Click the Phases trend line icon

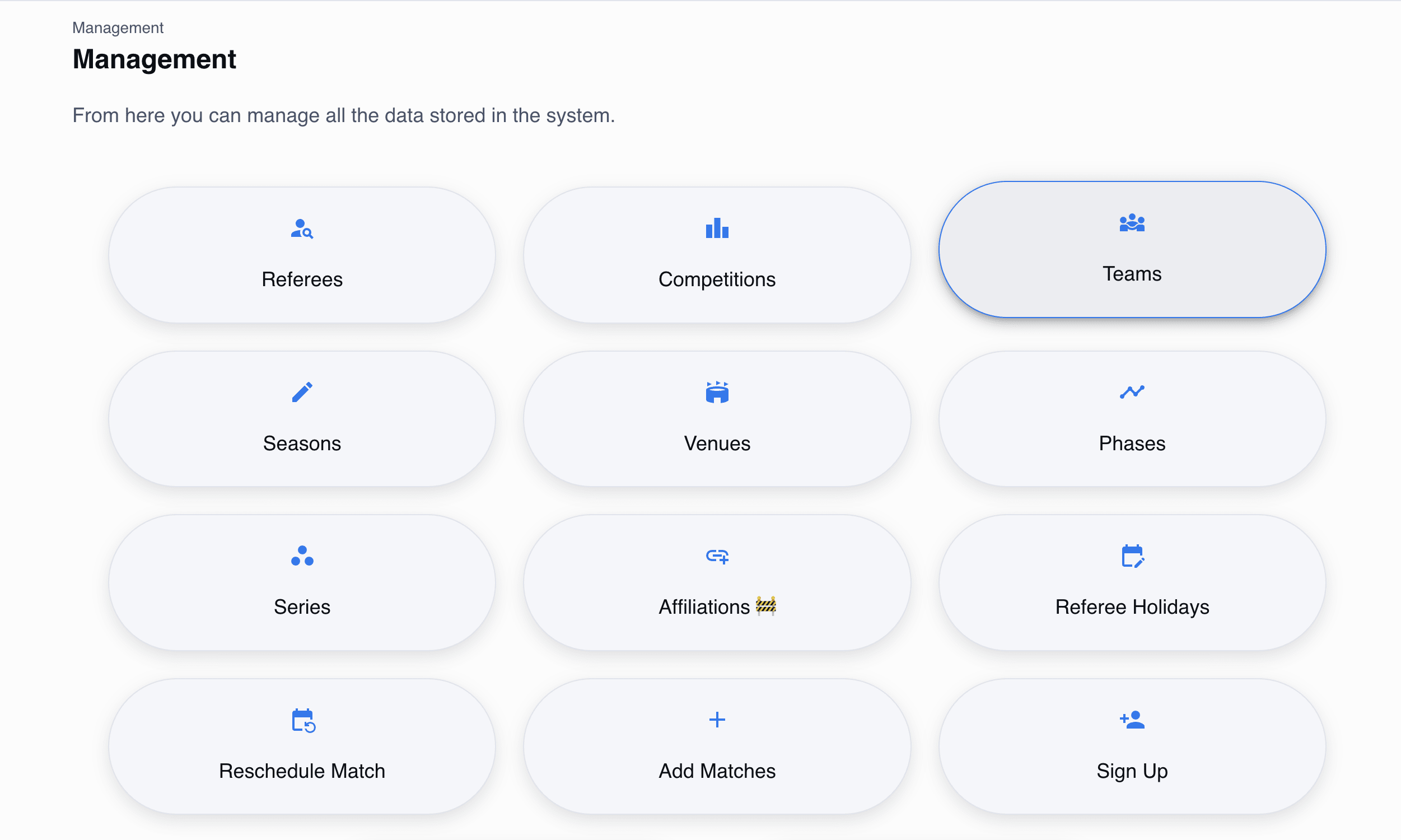[x=1132, y=392]
